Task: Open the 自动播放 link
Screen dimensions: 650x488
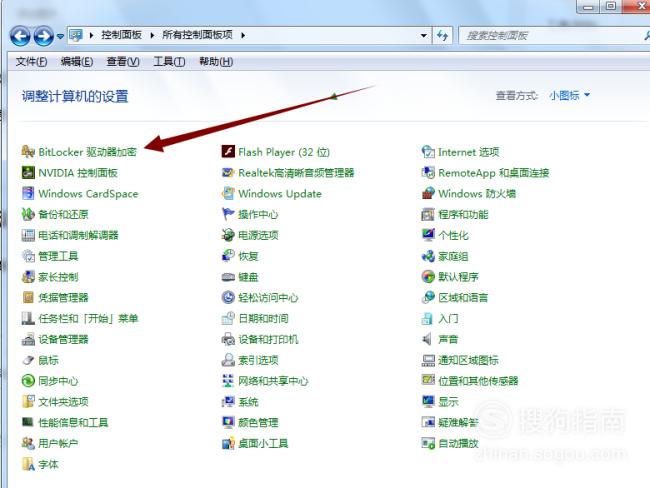Action: (x=458, y=443)
